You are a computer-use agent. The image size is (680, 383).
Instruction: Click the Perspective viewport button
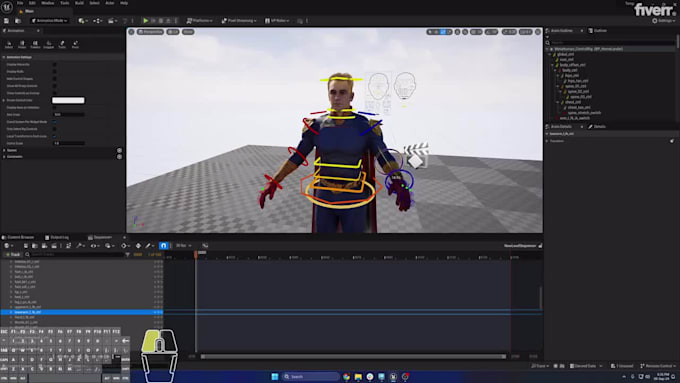150,32
